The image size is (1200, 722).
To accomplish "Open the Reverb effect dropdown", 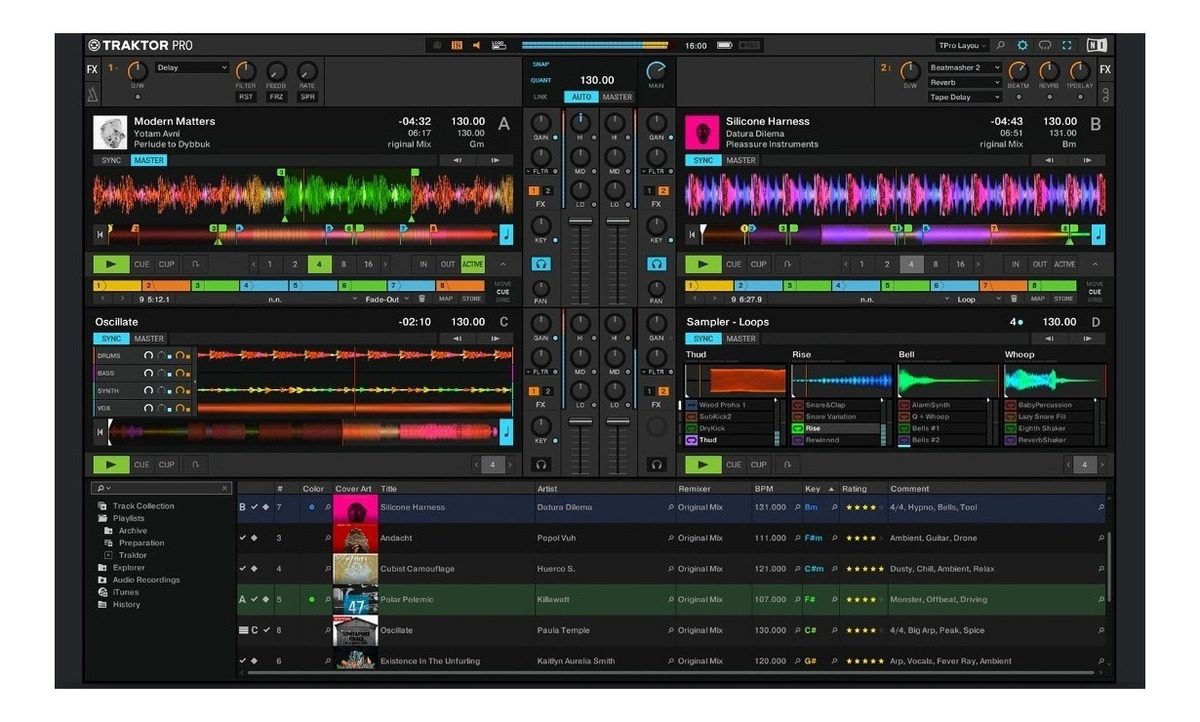I will [x=965, y=83].
